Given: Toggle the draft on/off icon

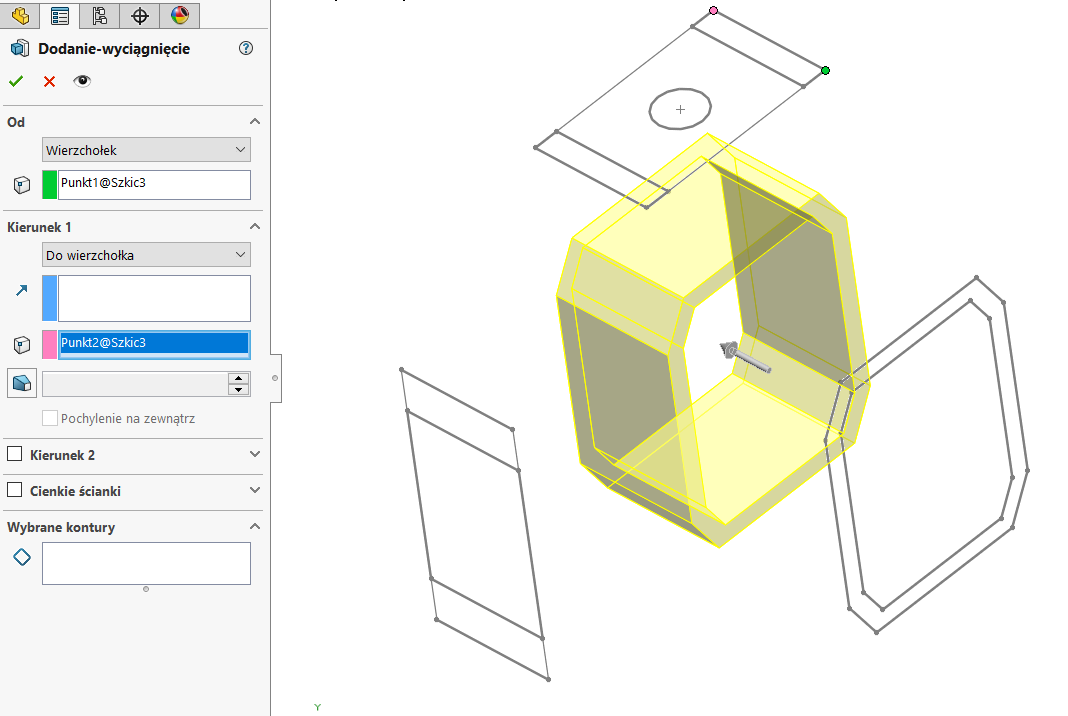Looking at the screenshot, I should click(22, 383).
